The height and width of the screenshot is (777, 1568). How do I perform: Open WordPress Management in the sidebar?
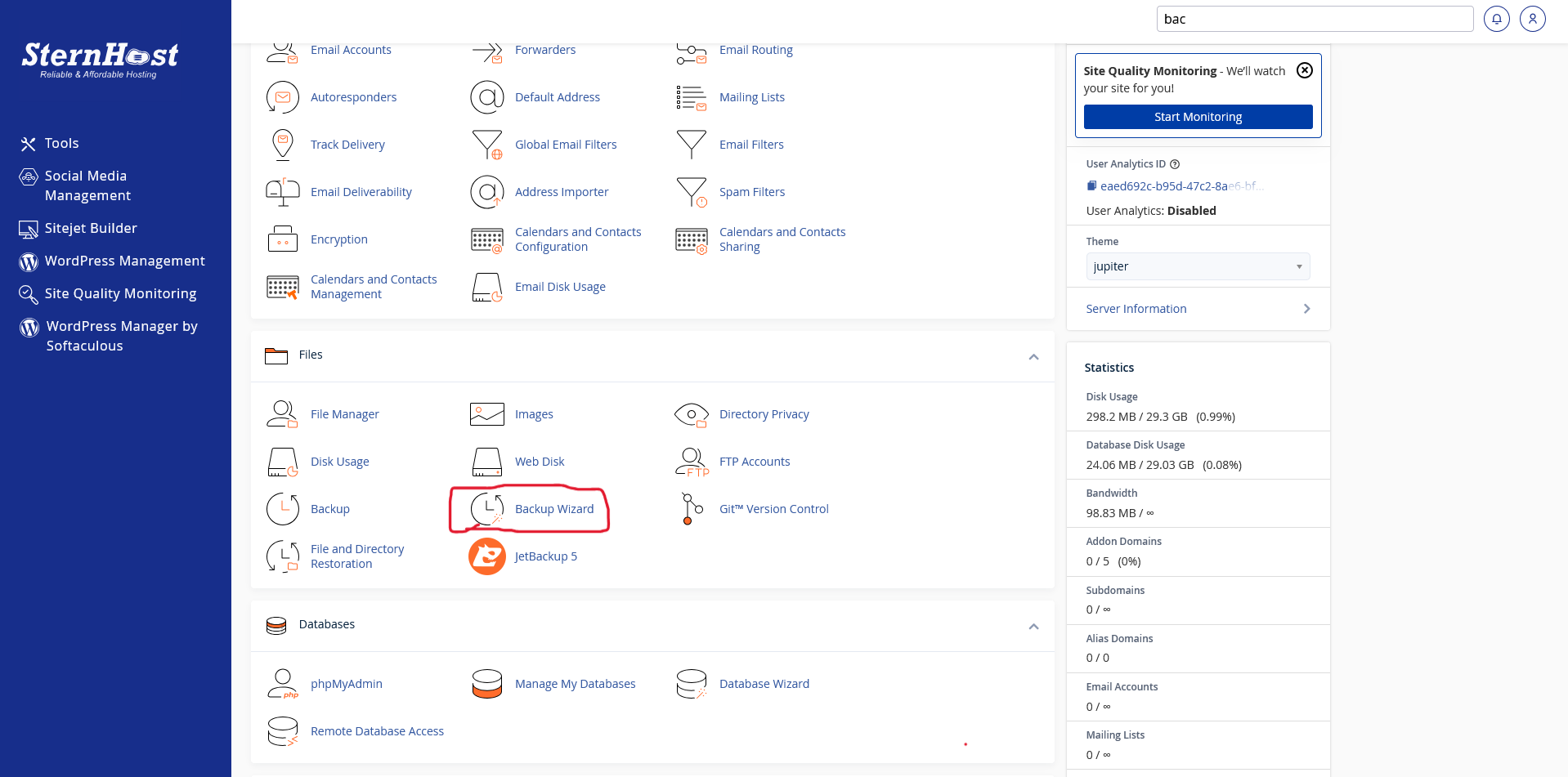pyautogui.click(x=124, y=261)
